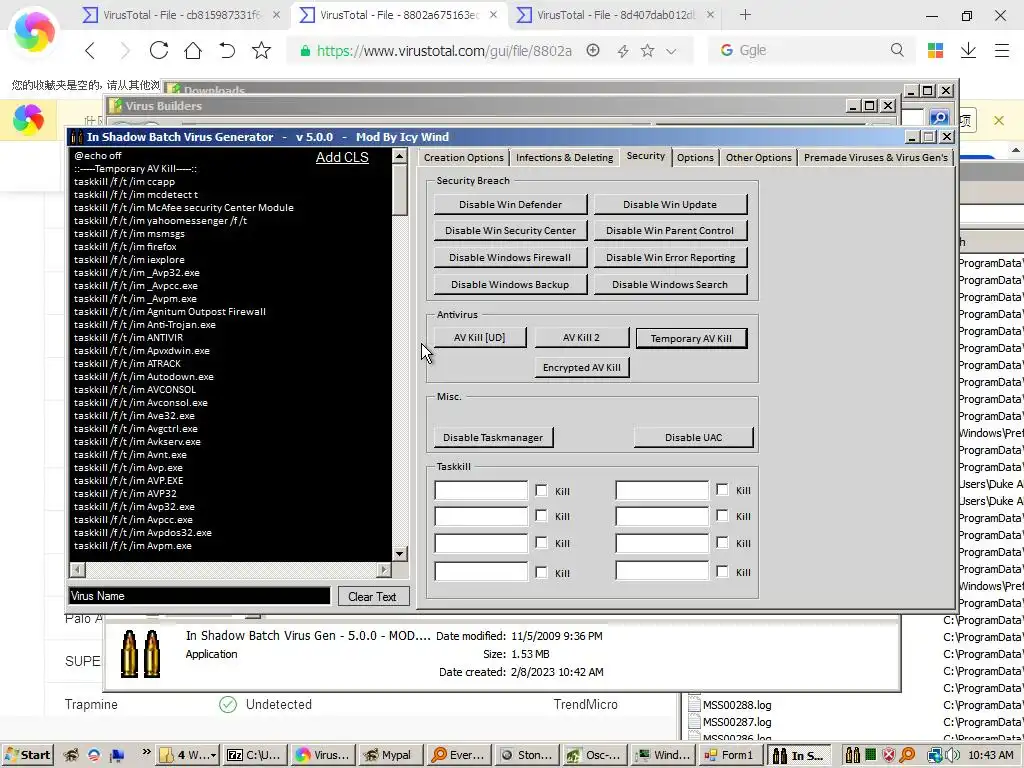Close the VirusTotal 8802a675163e tab

[x=494, y=14]
